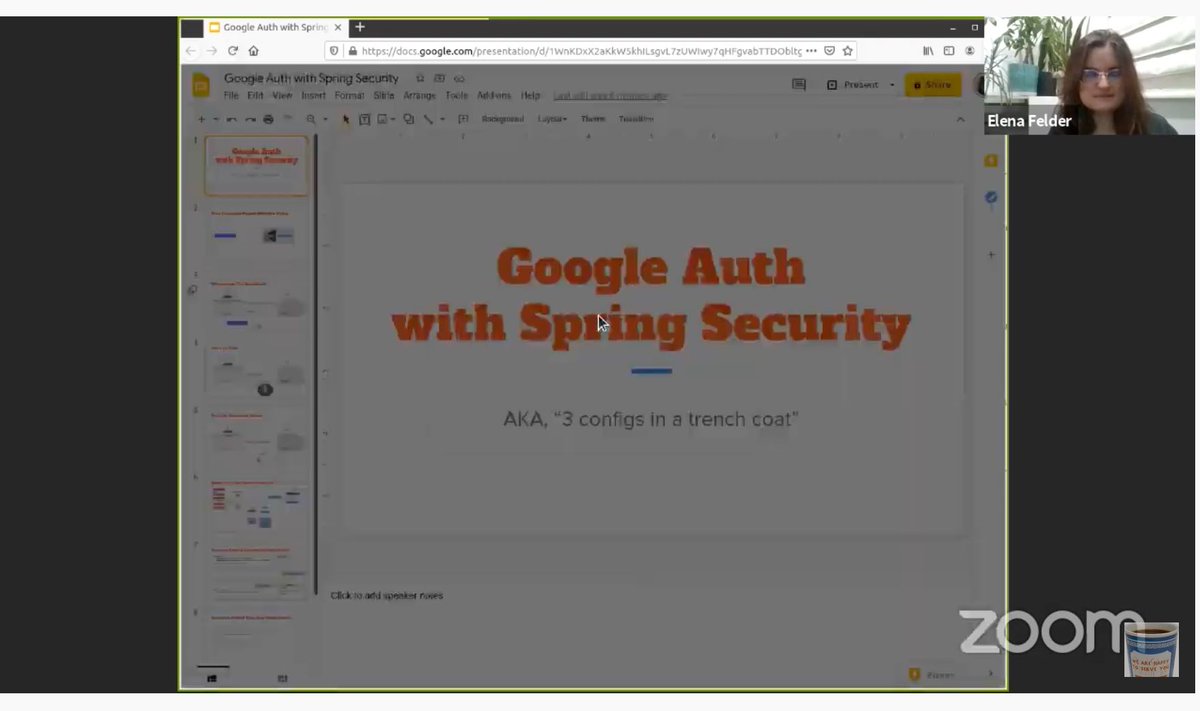
Task: Select the shape tool
Action: pos(409,119)
